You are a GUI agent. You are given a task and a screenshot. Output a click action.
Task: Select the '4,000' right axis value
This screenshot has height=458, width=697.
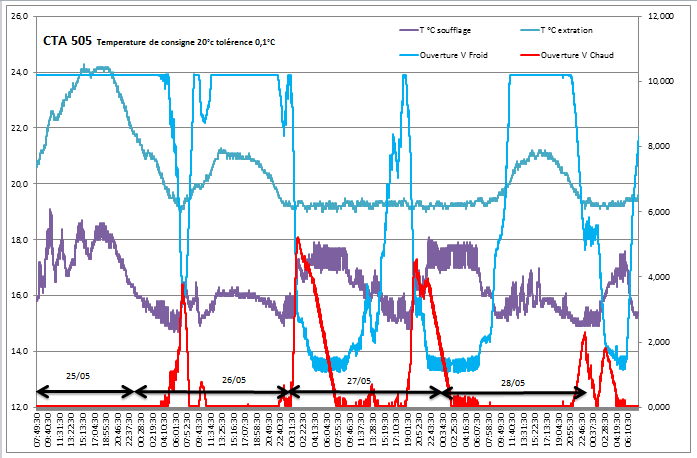click(659, 277)
